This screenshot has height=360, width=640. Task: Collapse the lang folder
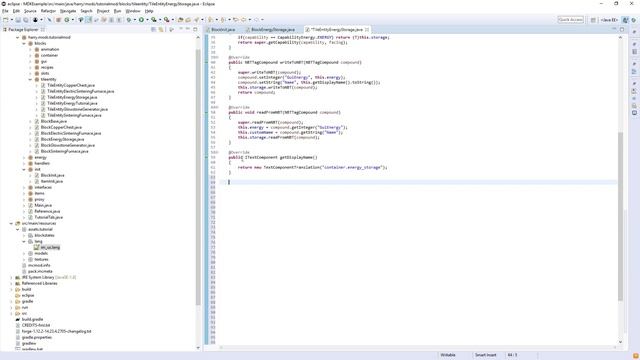coord(24,241)
